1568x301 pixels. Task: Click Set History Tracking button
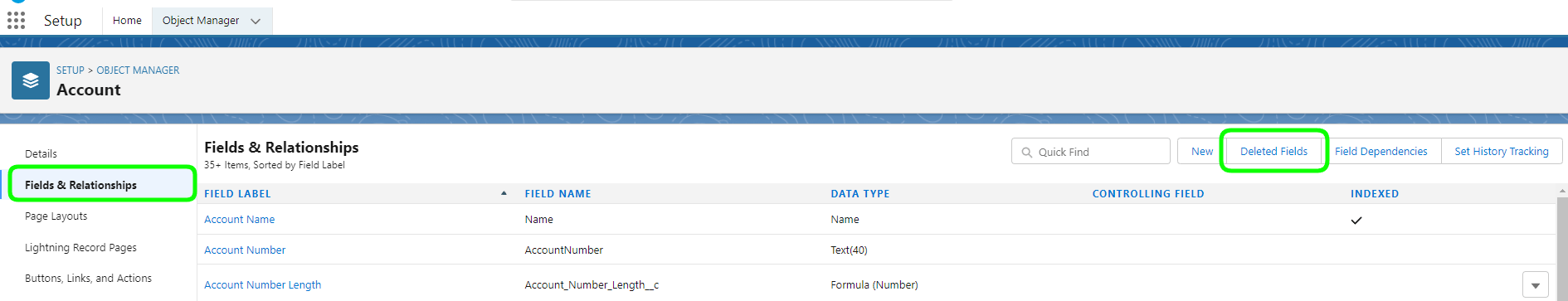pyautogui.click(x=1502, y=151)
